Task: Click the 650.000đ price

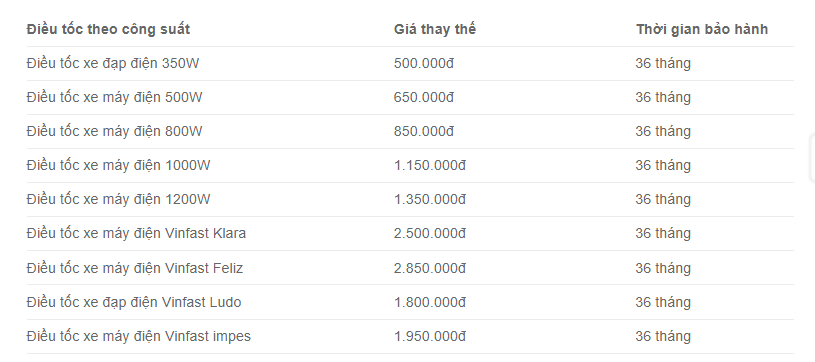Action: (424, 98)
